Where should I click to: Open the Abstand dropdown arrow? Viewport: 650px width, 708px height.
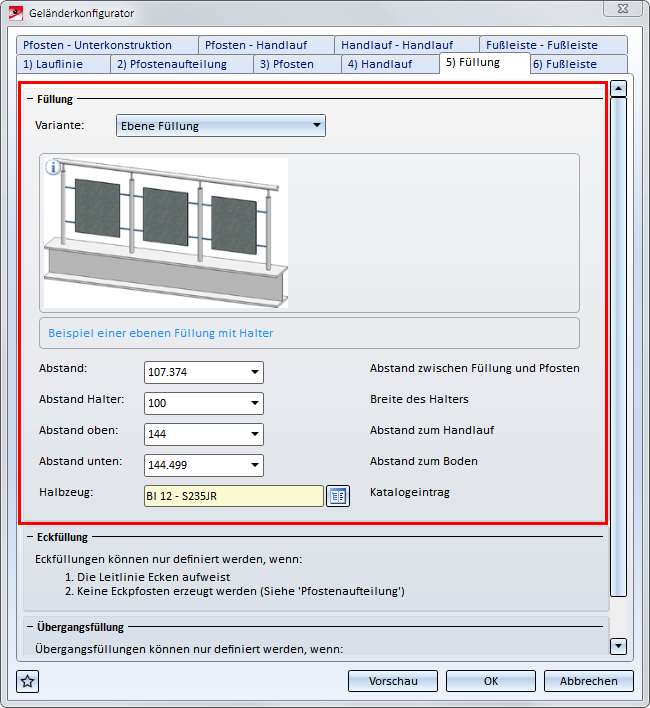255,372
